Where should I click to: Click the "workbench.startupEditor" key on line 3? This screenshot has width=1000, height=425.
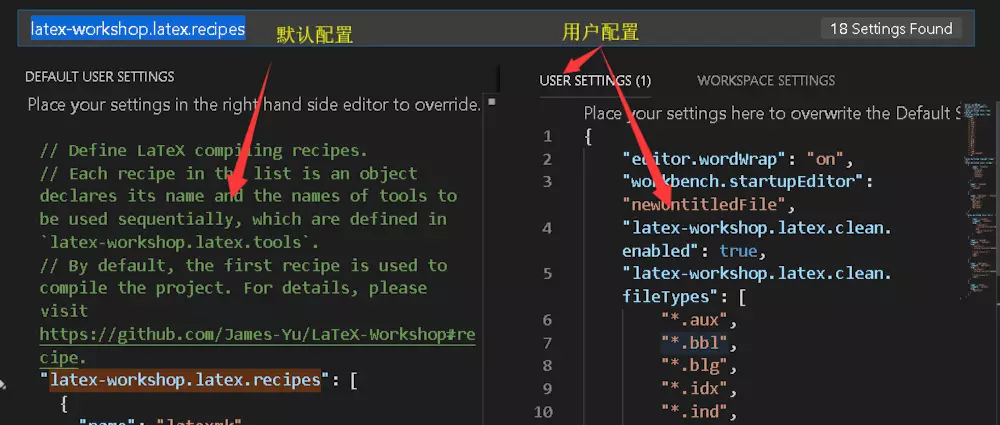pos(744,182)
